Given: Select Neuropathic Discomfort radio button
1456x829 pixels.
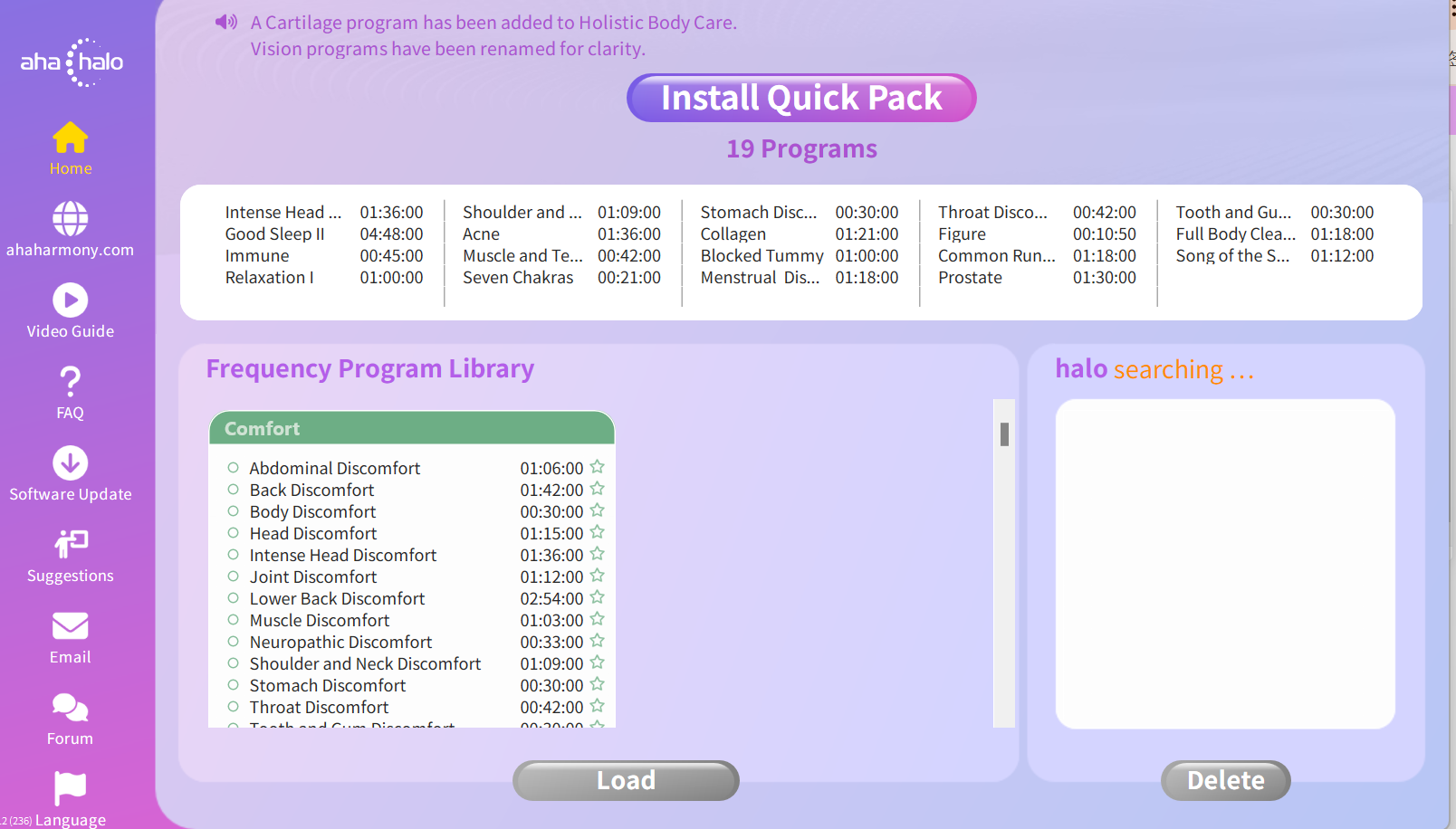Looking at the screenshot, I should click(233, 642).
